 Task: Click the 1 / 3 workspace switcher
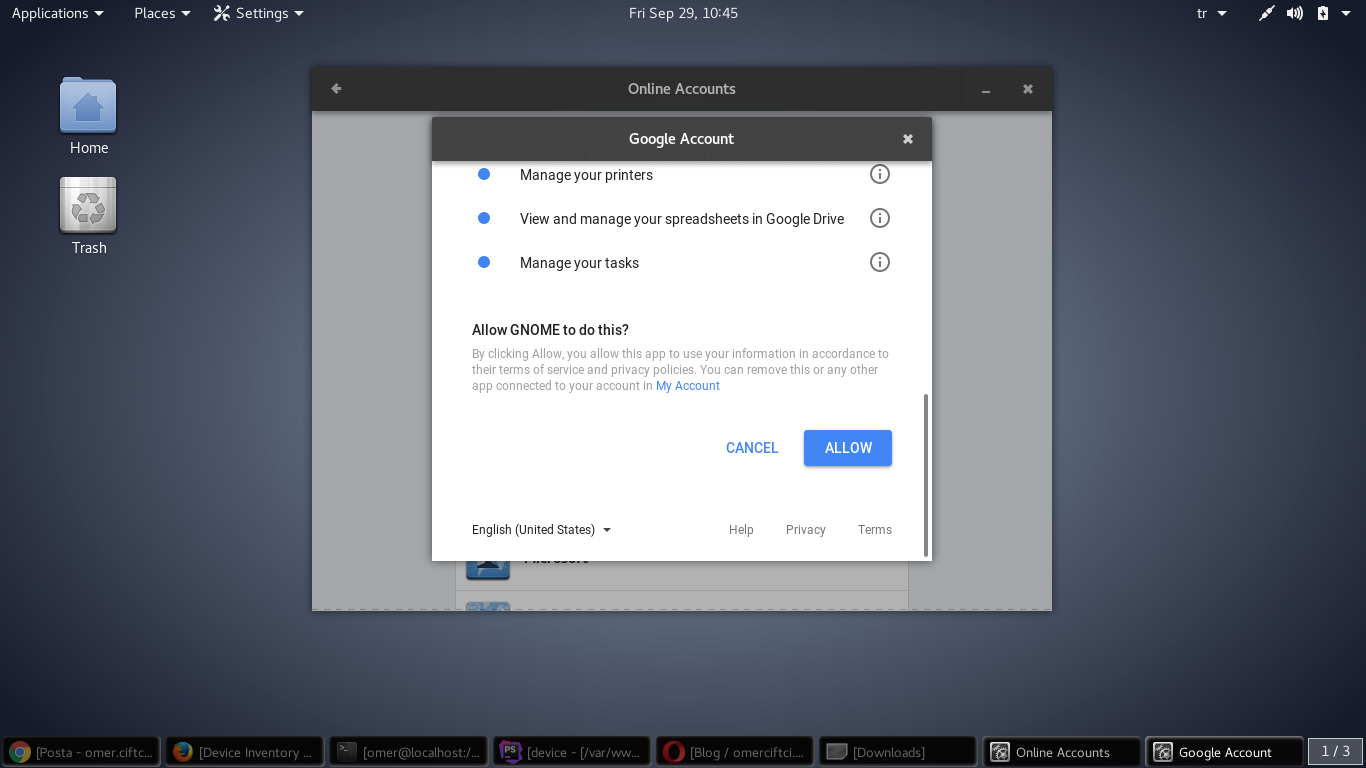[1335, 751]
